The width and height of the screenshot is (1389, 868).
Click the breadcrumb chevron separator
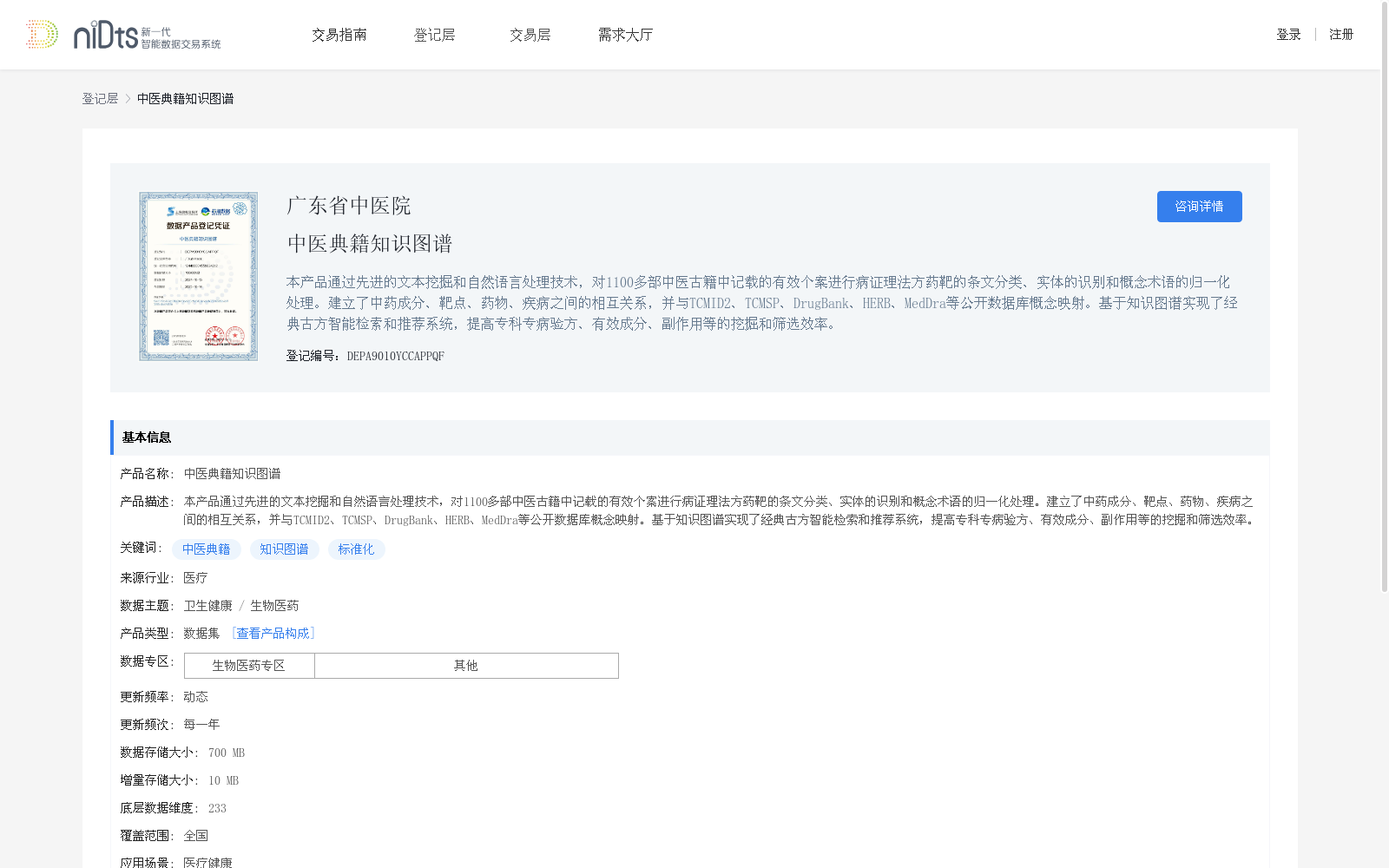[x=128, y=99]
